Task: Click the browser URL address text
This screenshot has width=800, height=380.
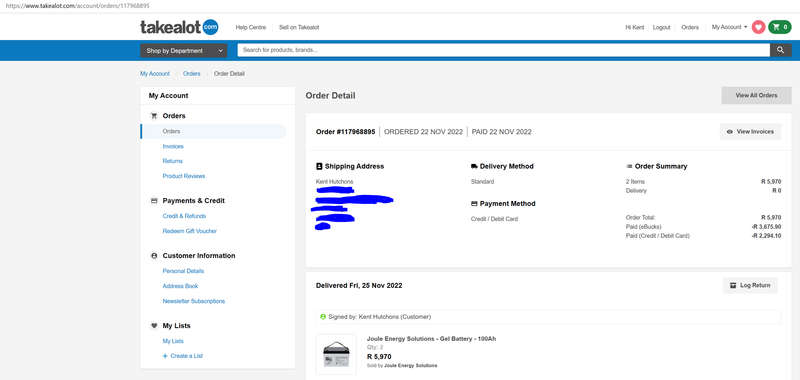Action: [78, 6]
